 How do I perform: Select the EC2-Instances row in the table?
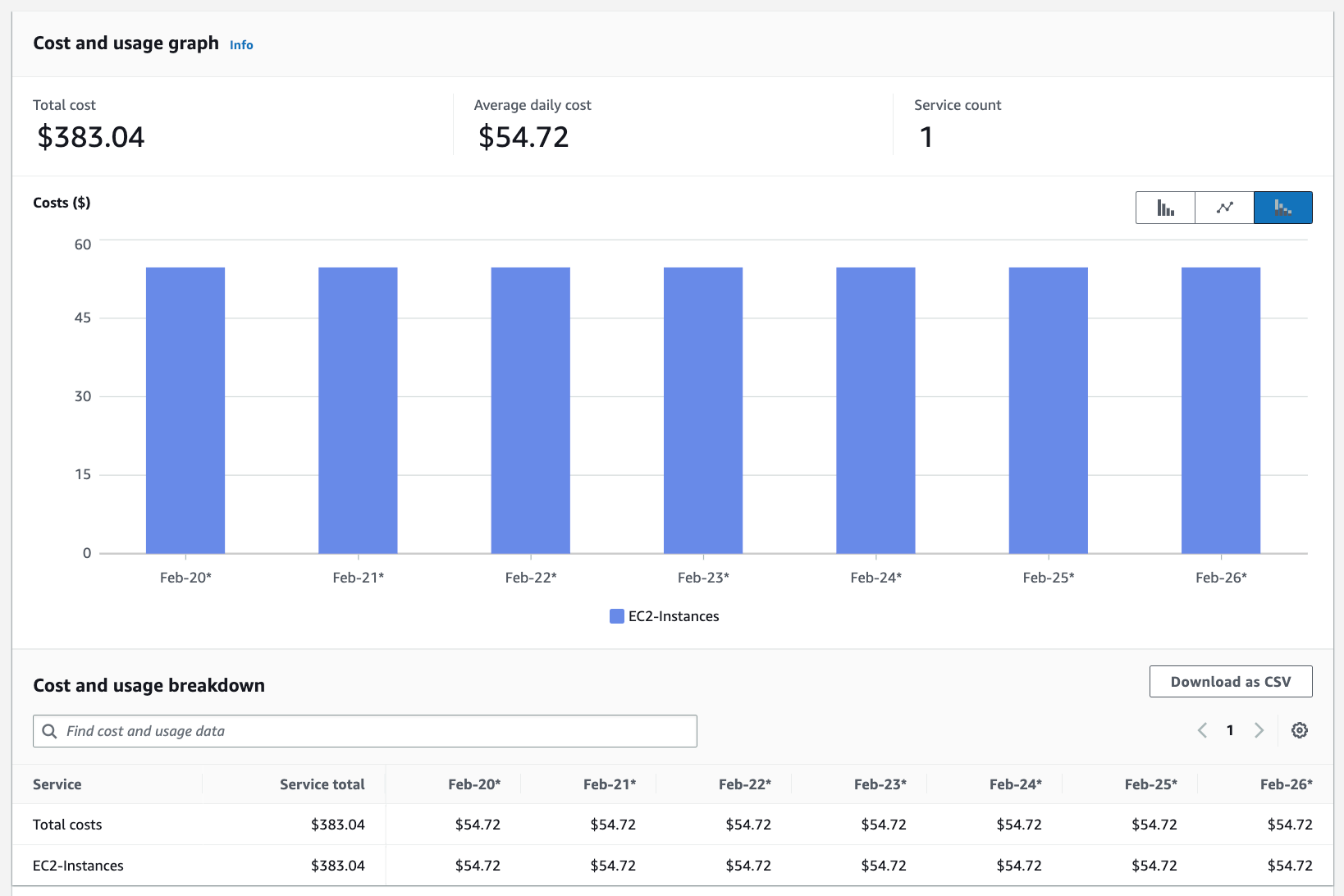[x=78, y=865]
